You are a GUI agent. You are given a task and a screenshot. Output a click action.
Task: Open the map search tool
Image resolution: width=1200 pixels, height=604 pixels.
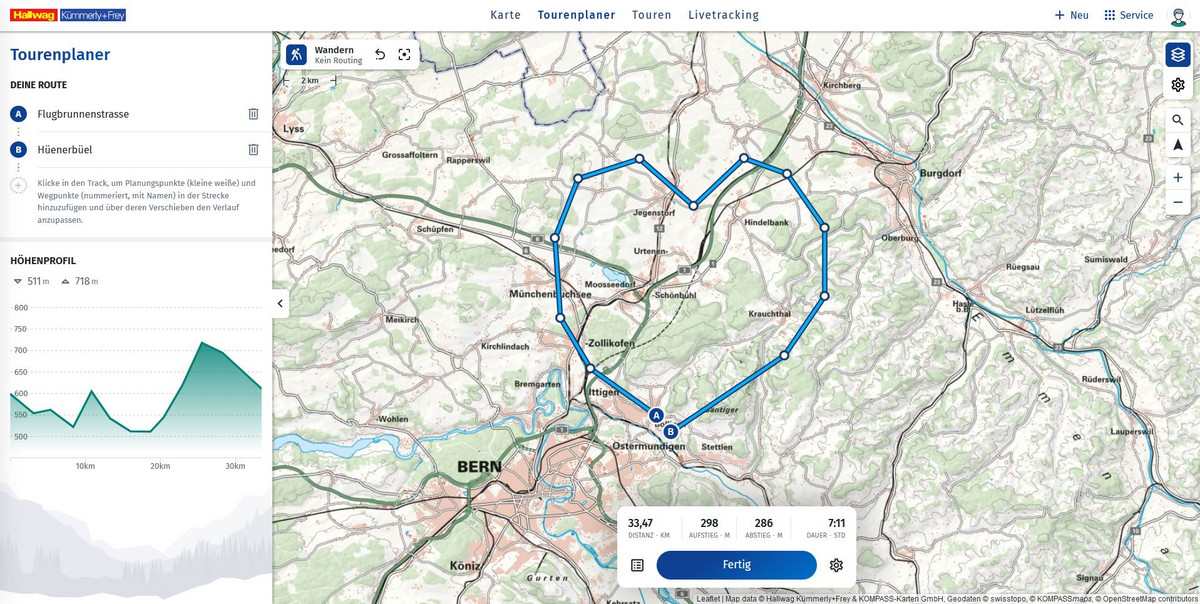[1178, 120]
